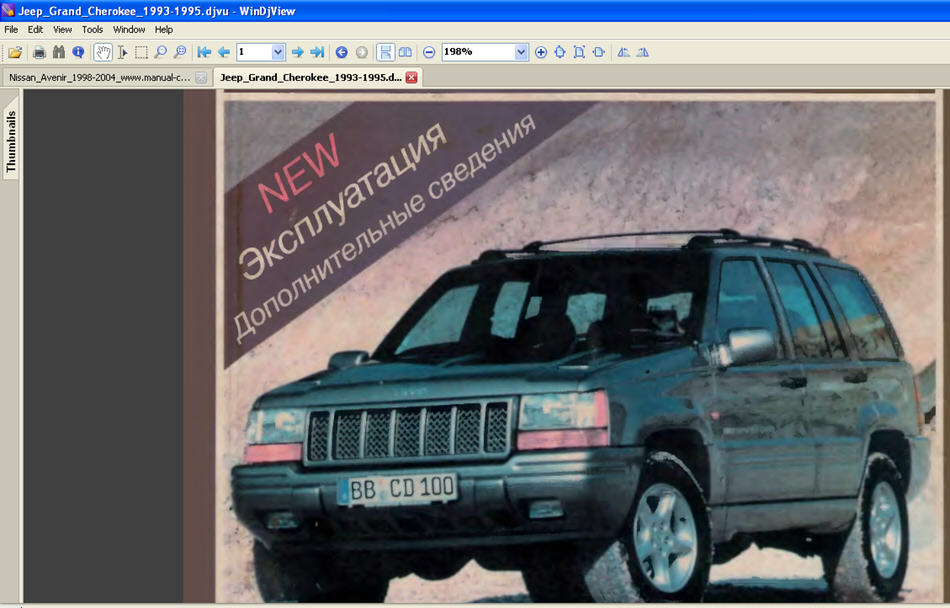
Task: Close the Nissan_Avenir tab
Action: pos(201,78)
